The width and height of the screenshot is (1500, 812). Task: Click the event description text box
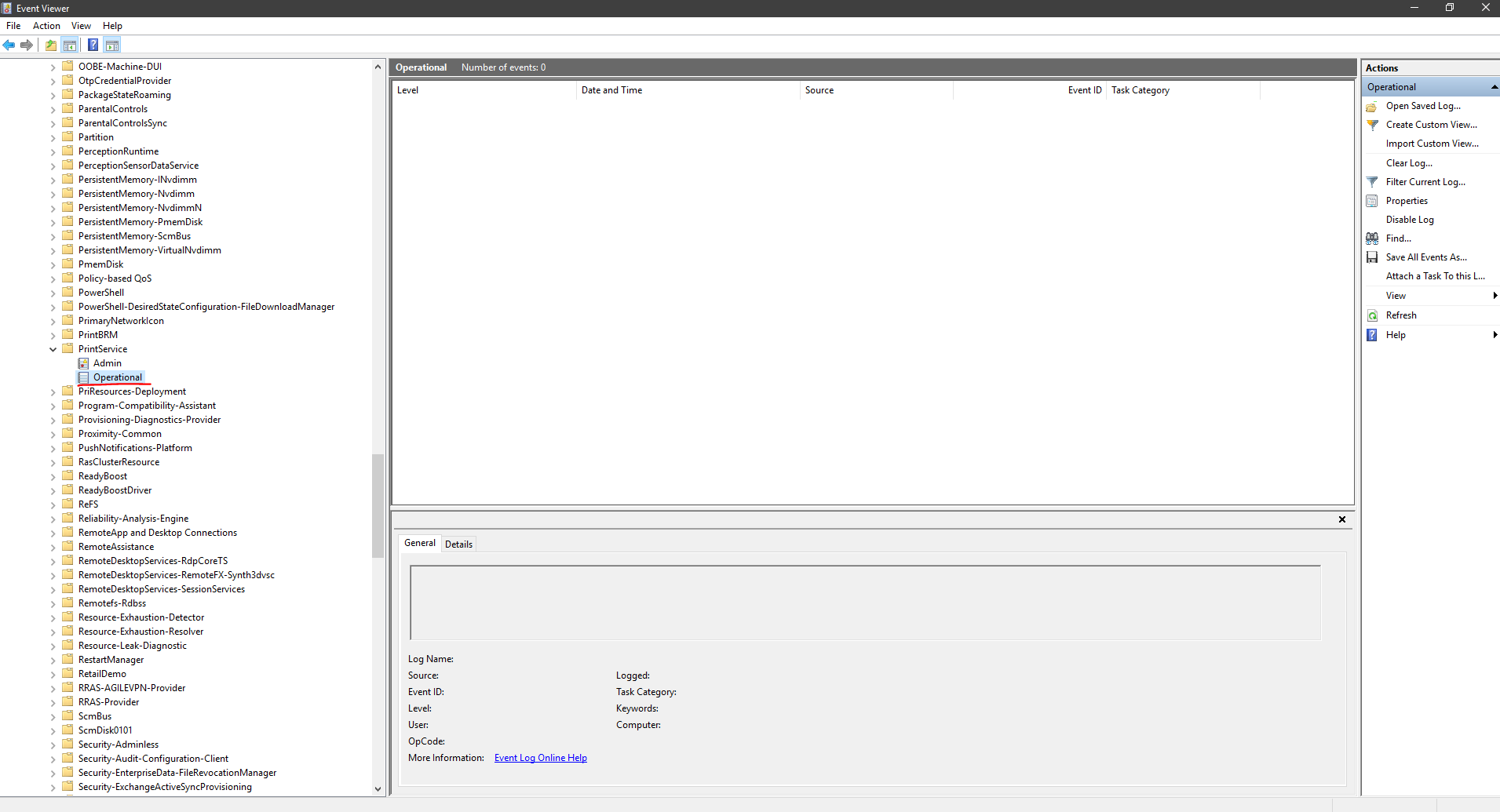tap(865, 603)
